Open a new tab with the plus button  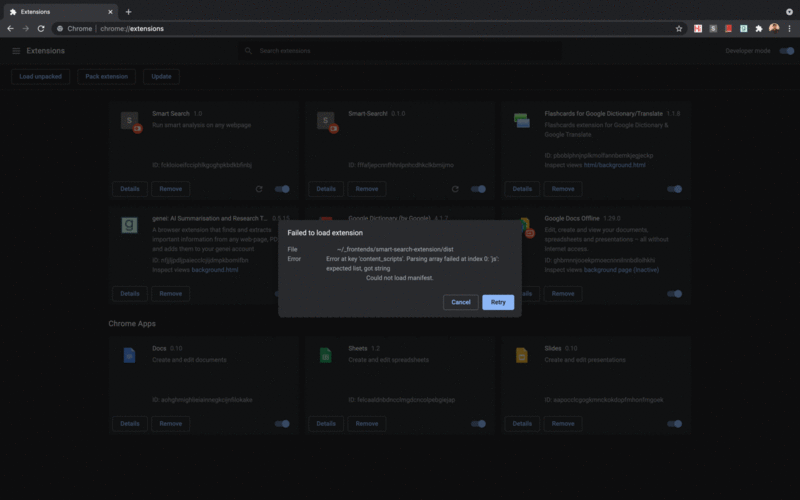pyautogui.click(x=128, y=12)
